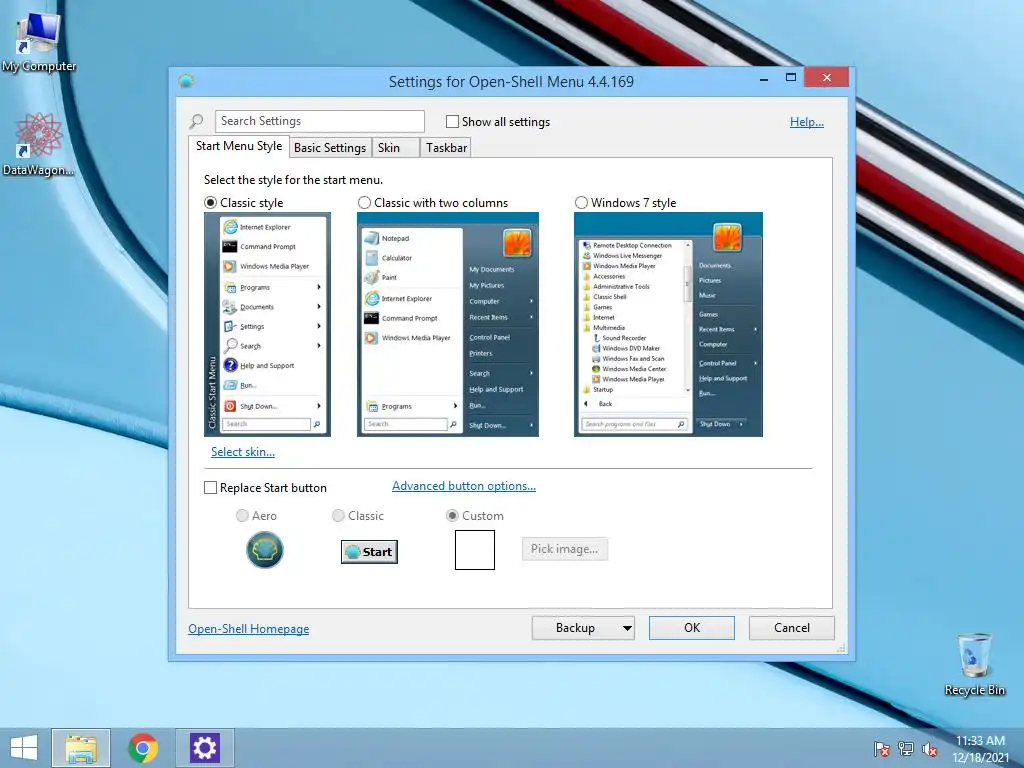This screenshot has height=768, width=1024.
Task: Open the Recycle Bin on desktop
Action: [974, 664]
